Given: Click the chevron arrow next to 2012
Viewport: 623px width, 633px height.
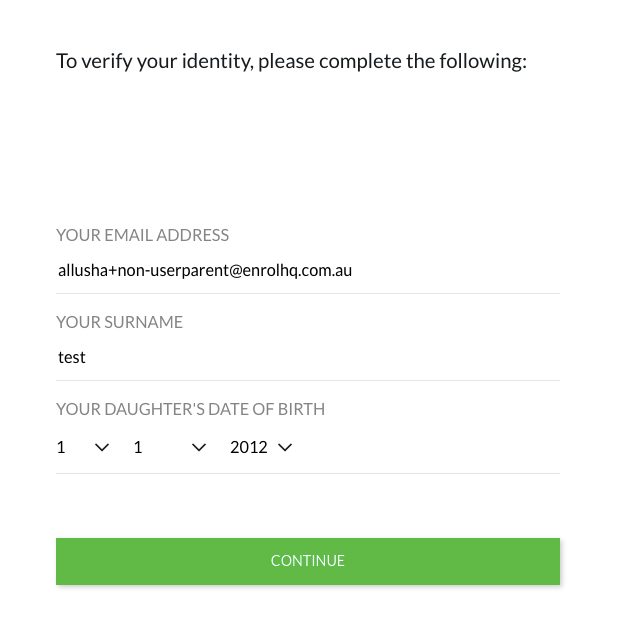Looking at the screenshot, I should (285, 447).
